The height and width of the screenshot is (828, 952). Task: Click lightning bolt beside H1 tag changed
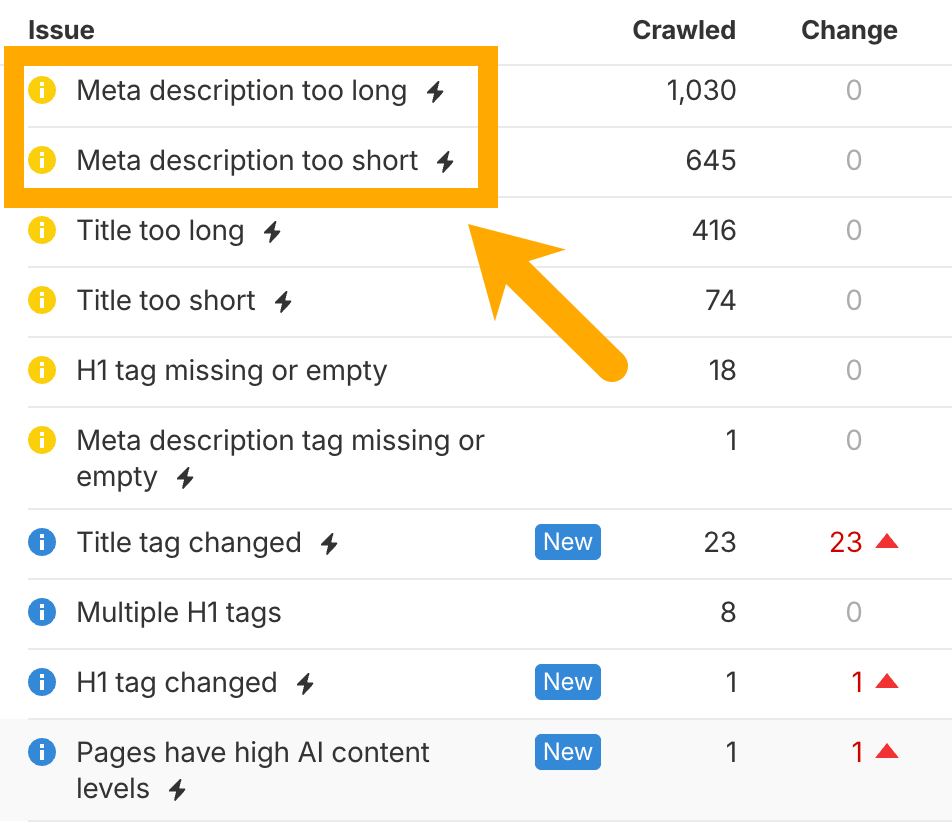point(306,684)
